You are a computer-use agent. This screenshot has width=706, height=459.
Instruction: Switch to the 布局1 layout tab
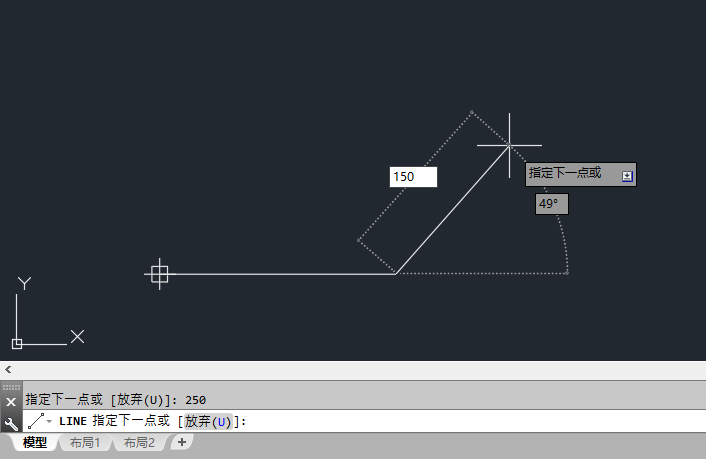click(85, 443)
